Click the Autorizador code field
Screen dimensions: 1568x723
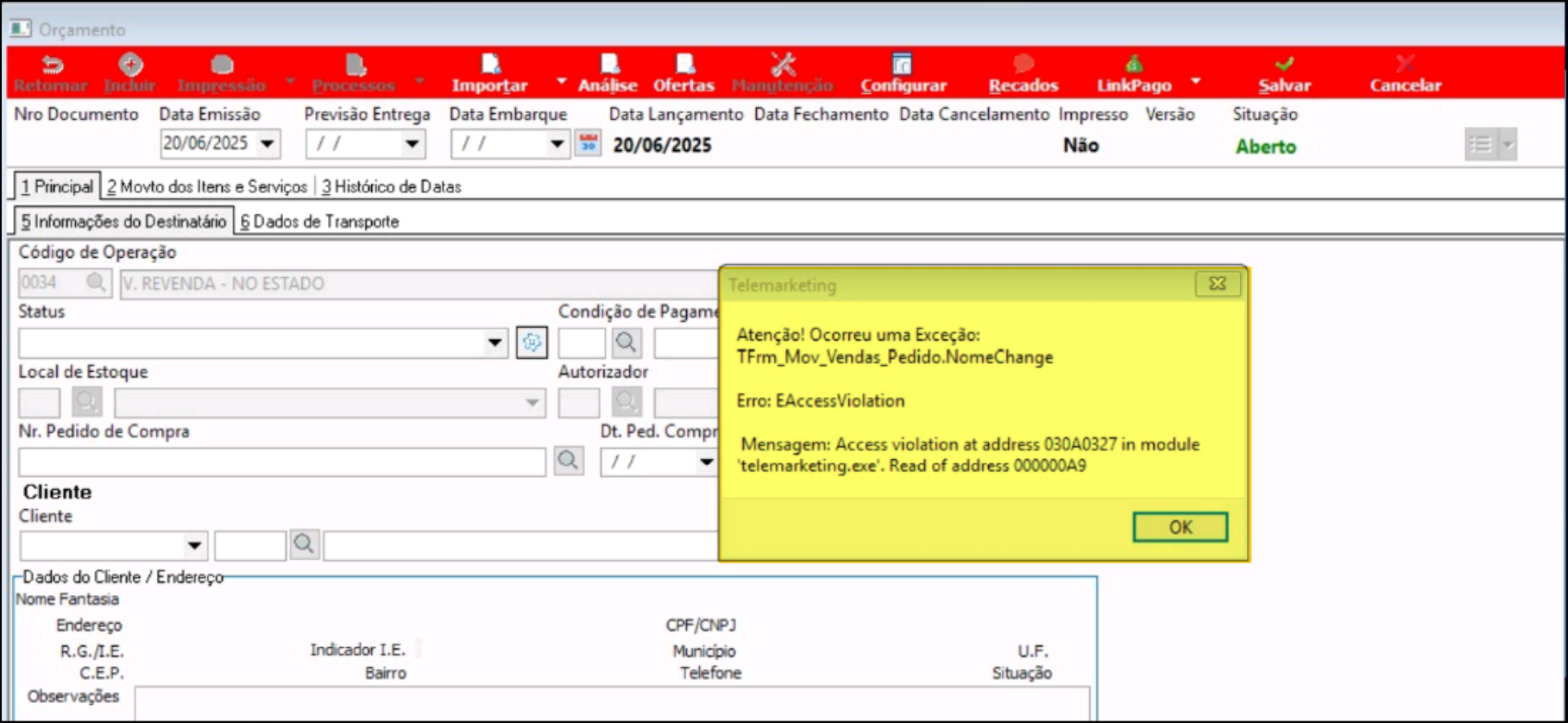click(x=578, y=402)
